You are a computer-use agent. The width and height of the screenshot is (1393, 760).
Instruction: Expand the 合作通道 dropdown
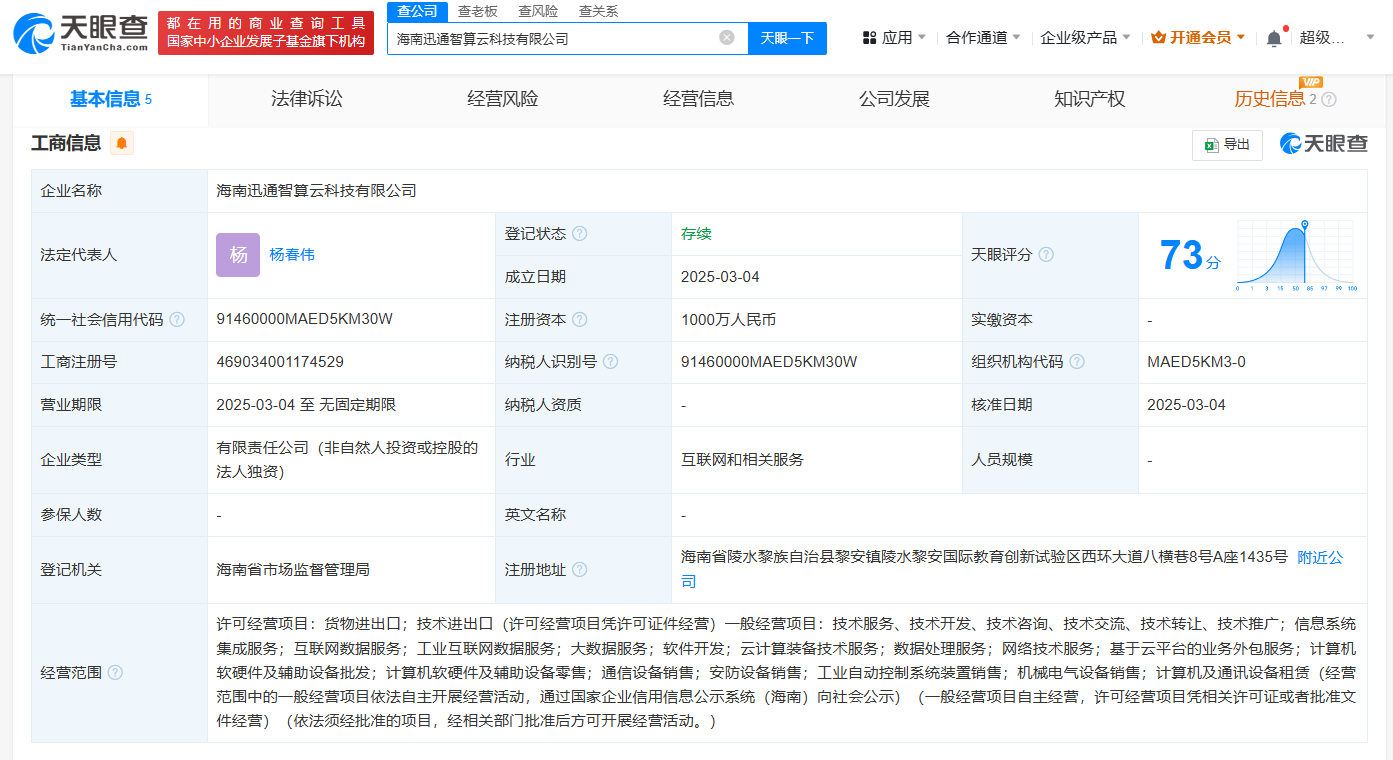(983, 38)
